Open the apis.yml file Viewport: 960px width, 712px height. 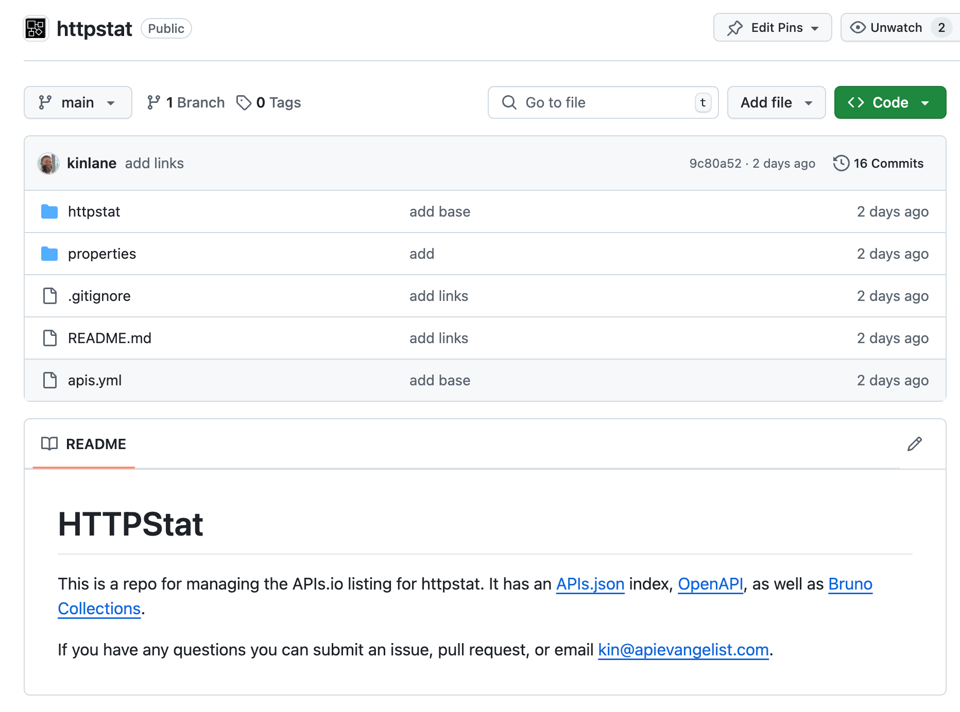(95, 380)
